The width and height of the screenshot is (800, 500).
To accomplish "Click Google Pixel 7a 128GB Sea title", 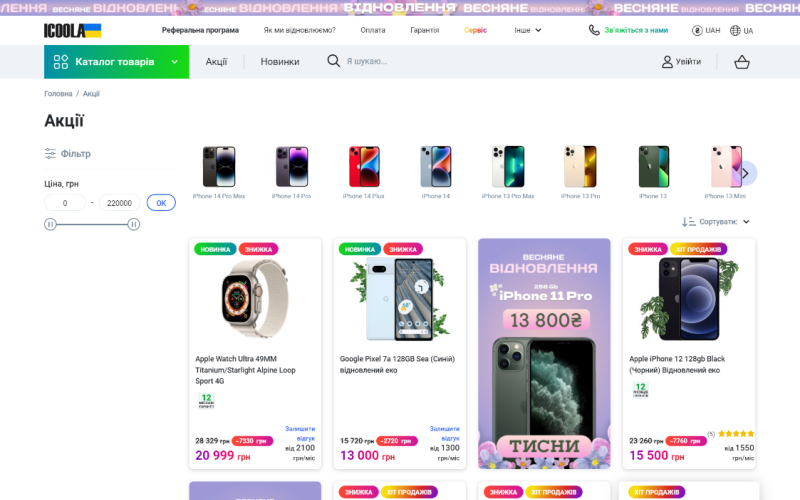I will [397, 364].
